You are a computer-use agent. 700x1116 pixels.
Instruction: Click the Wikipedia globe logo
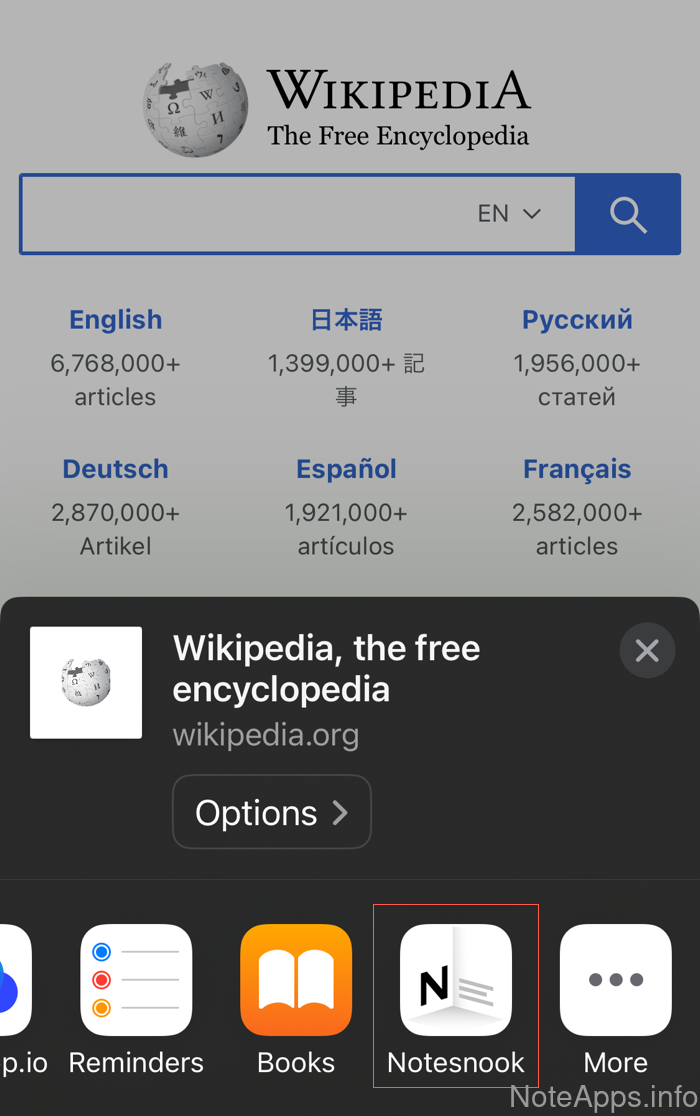tap(195, 110)
